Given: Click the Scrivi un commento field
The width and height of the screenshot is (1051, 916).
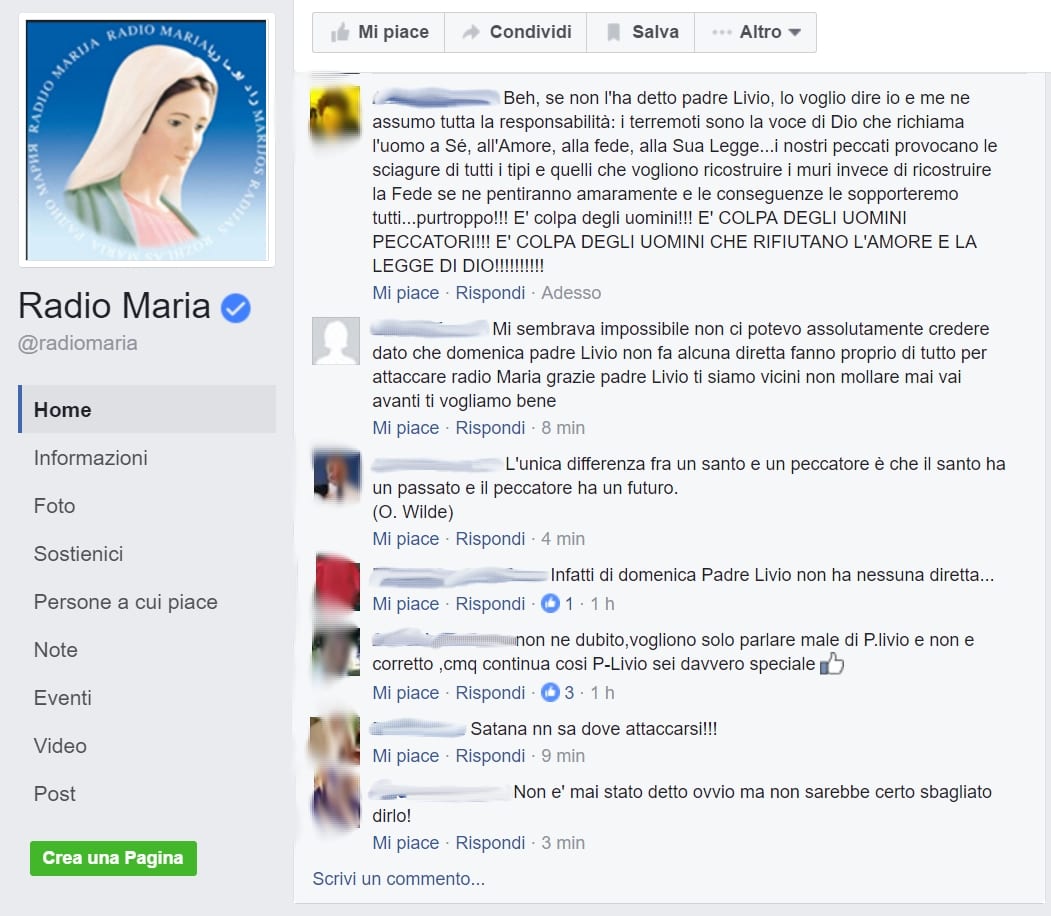Looking at the screenshot, I should tap(399, 878).
